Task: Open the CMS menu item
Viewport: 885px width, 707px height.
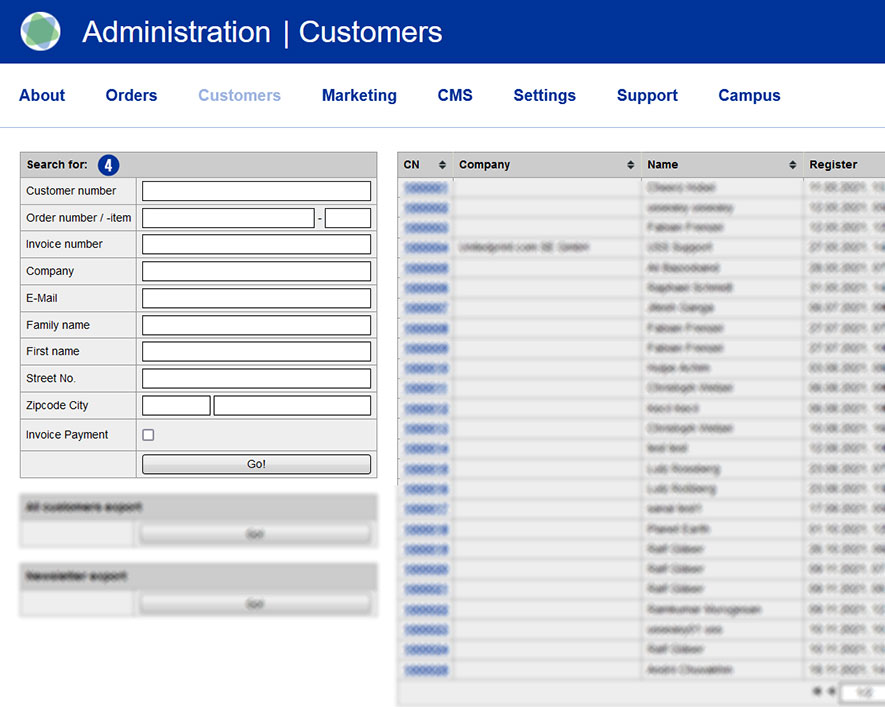Action: point(455,96)
